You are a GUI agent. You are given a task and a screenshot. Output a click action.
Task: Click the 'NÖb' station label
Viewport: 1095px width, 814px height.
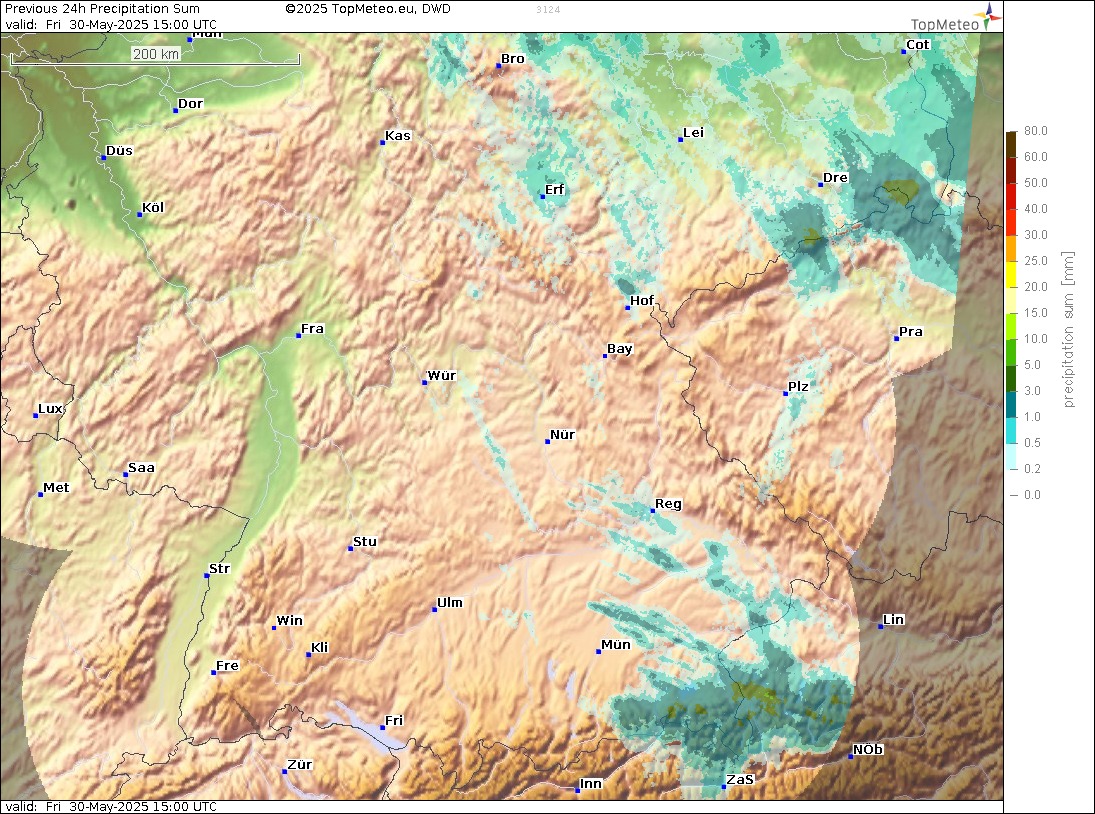[x=868, y=750]
